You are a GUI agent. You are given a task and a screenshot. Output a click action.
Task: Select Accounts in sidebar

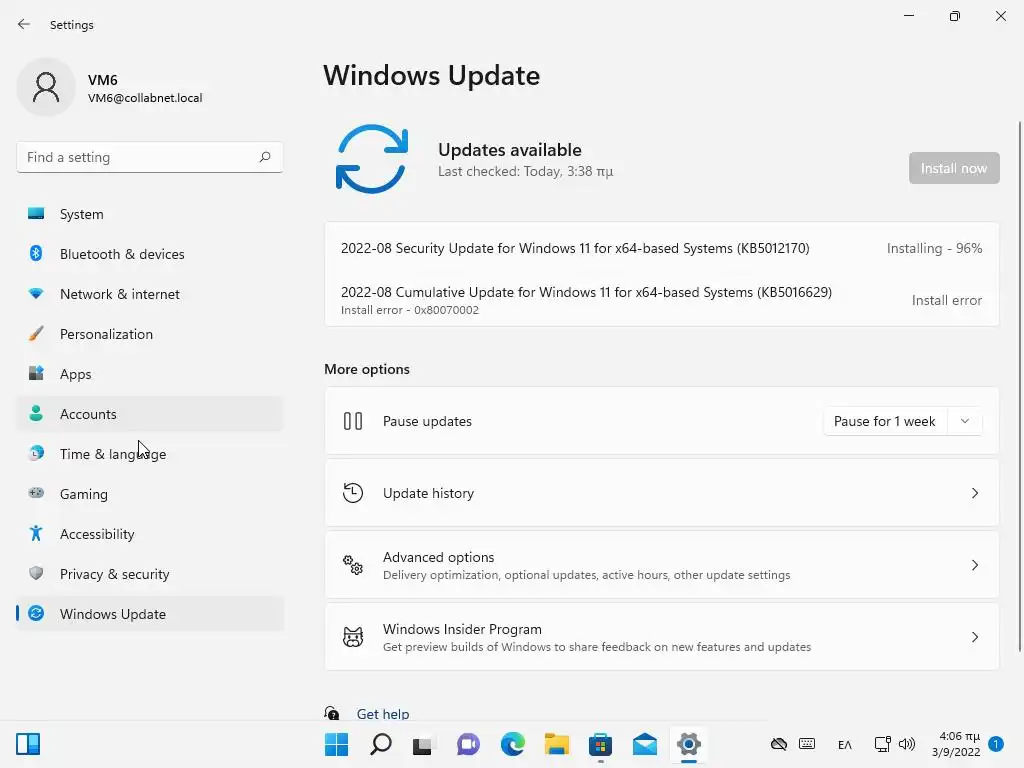pos(150,413)
